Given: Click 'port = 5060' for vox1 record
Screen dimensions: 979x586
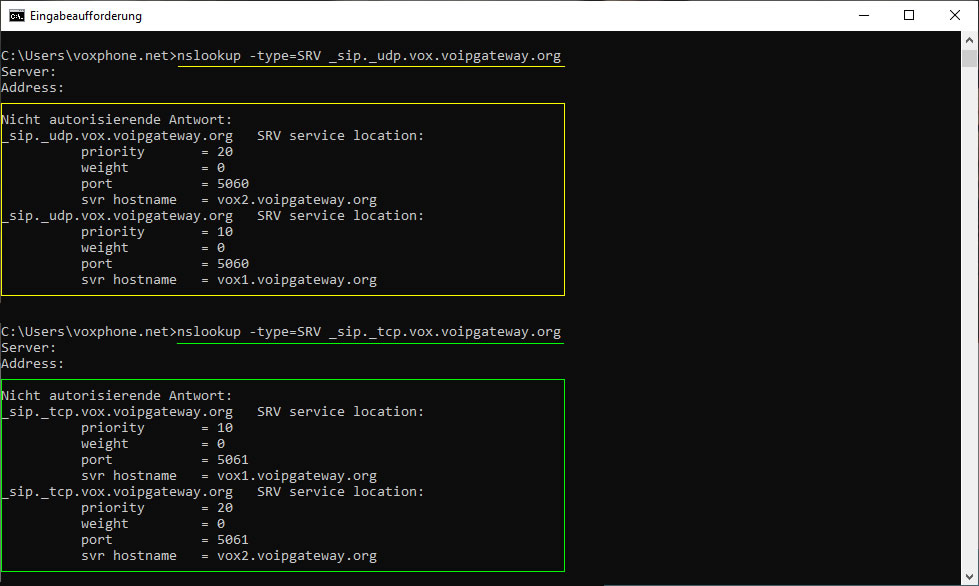Looking at the screenshot, I should coord(165,263).
